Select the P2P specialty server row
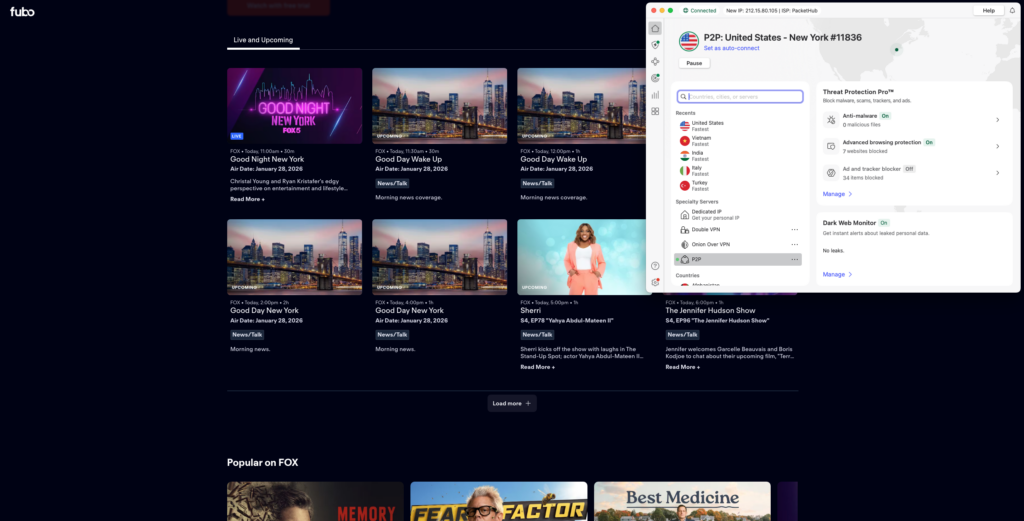1024x521 pixels. [738, 260]
